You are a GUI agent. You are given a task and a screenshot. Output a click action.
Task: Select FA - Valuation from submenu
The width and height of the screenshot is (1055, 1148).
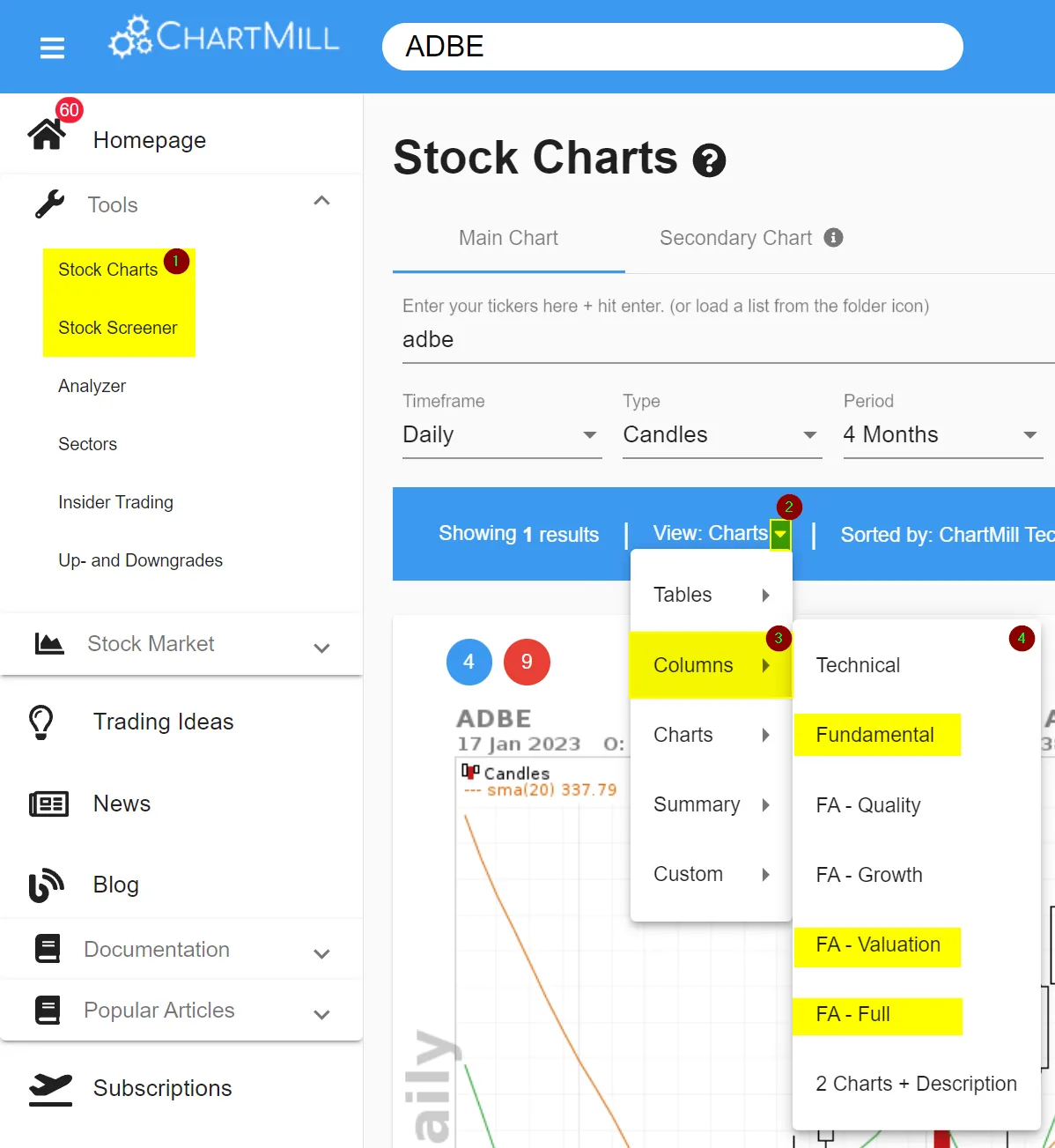point(878,945)
